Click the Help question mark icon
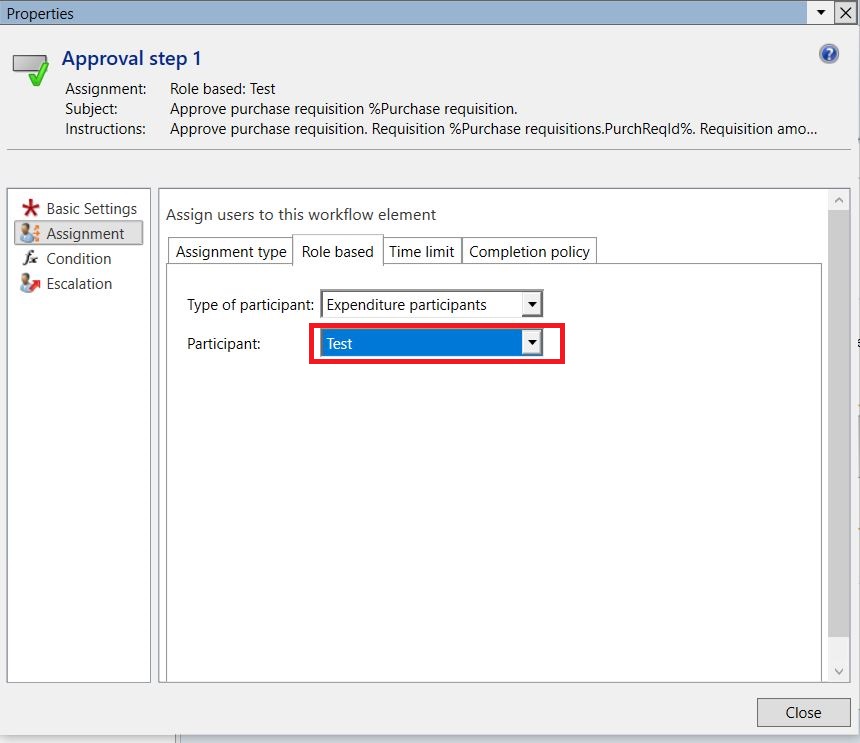The image size is (860, 743). [x=829, y=53]
